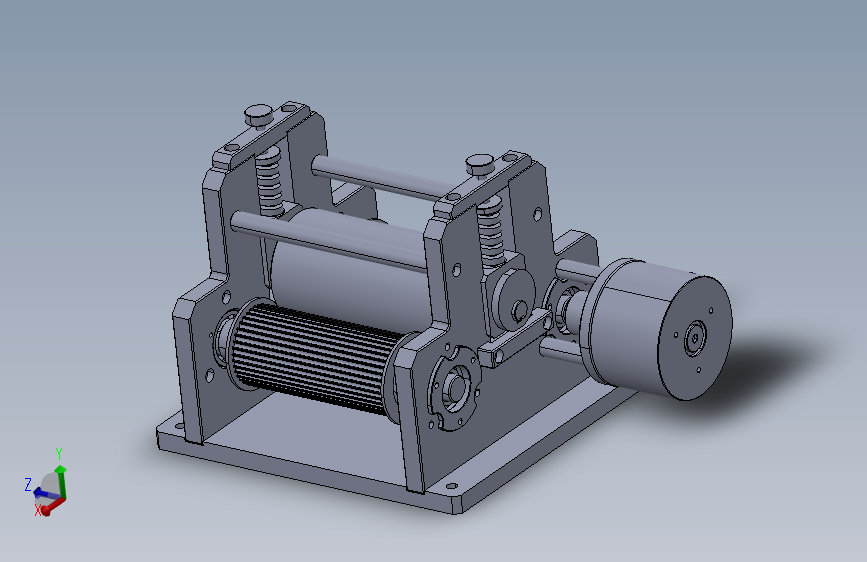This screenshot has width=867, height=562.
Task: Select the large cylindrical motor housing
Action: click(x=658, y=327)
